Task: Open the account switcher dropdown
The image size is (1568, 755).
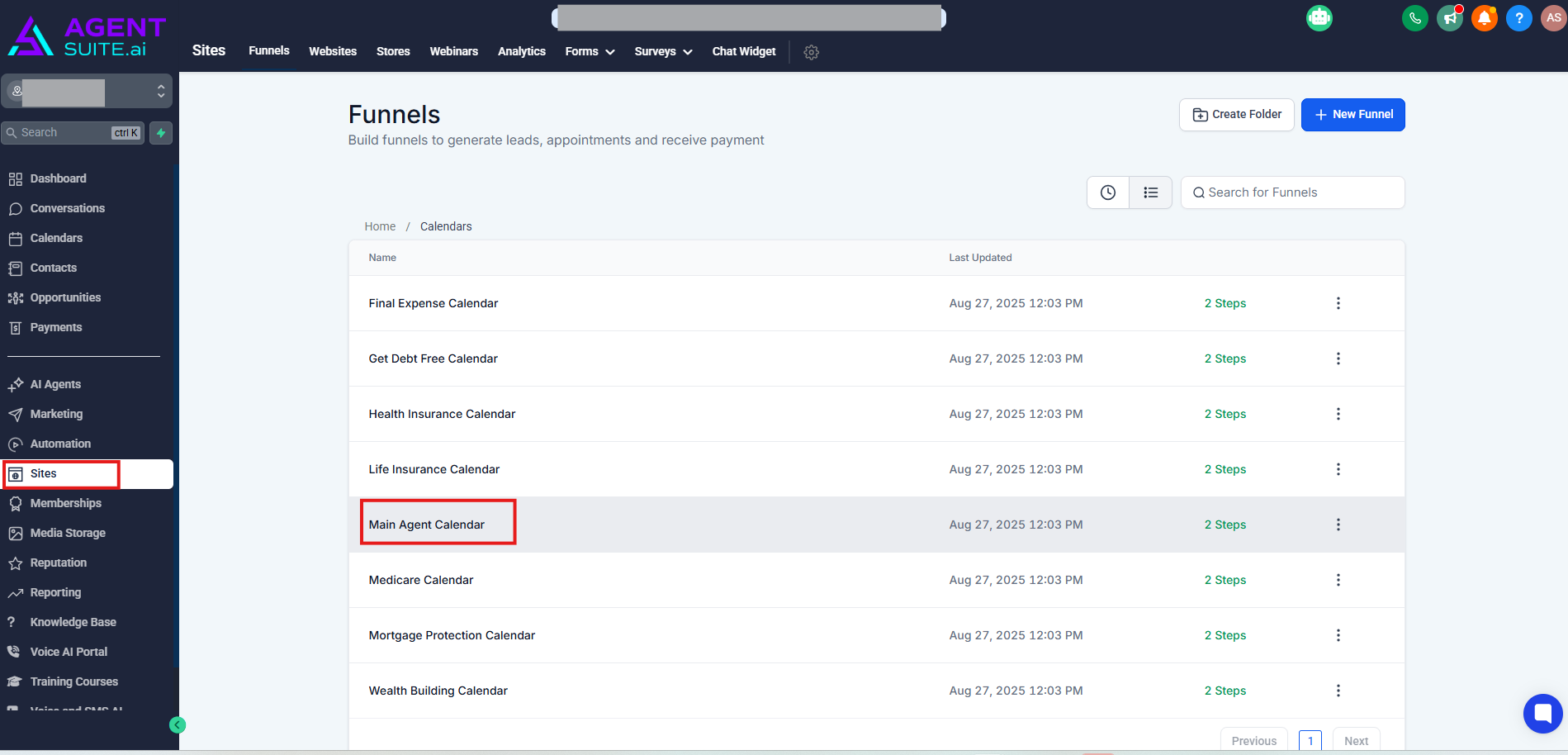Action: tap(87, 91)
